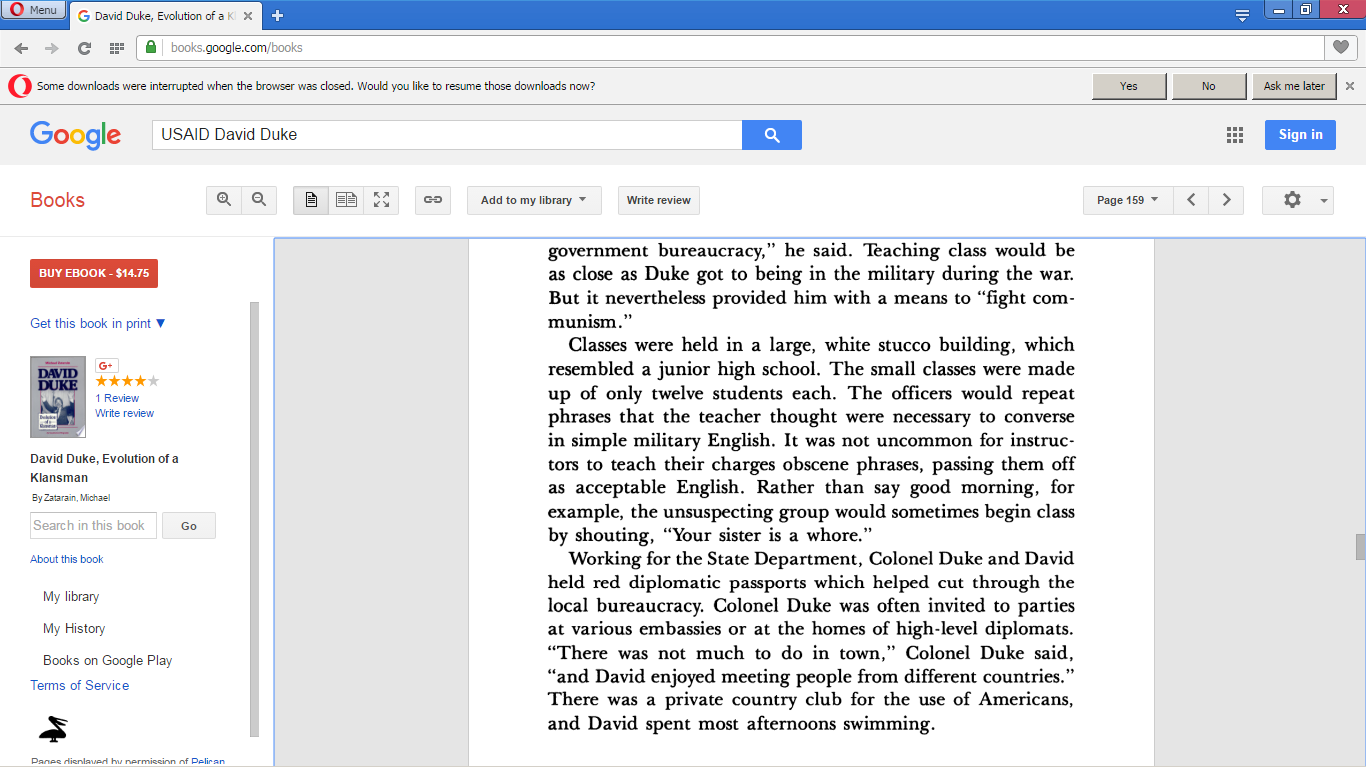Image resolution: width=1366 pixels, height=768 pixels.
Task: Choose Ask me later for downloads
Action: pyautogui.click(x=1294, y=86)
